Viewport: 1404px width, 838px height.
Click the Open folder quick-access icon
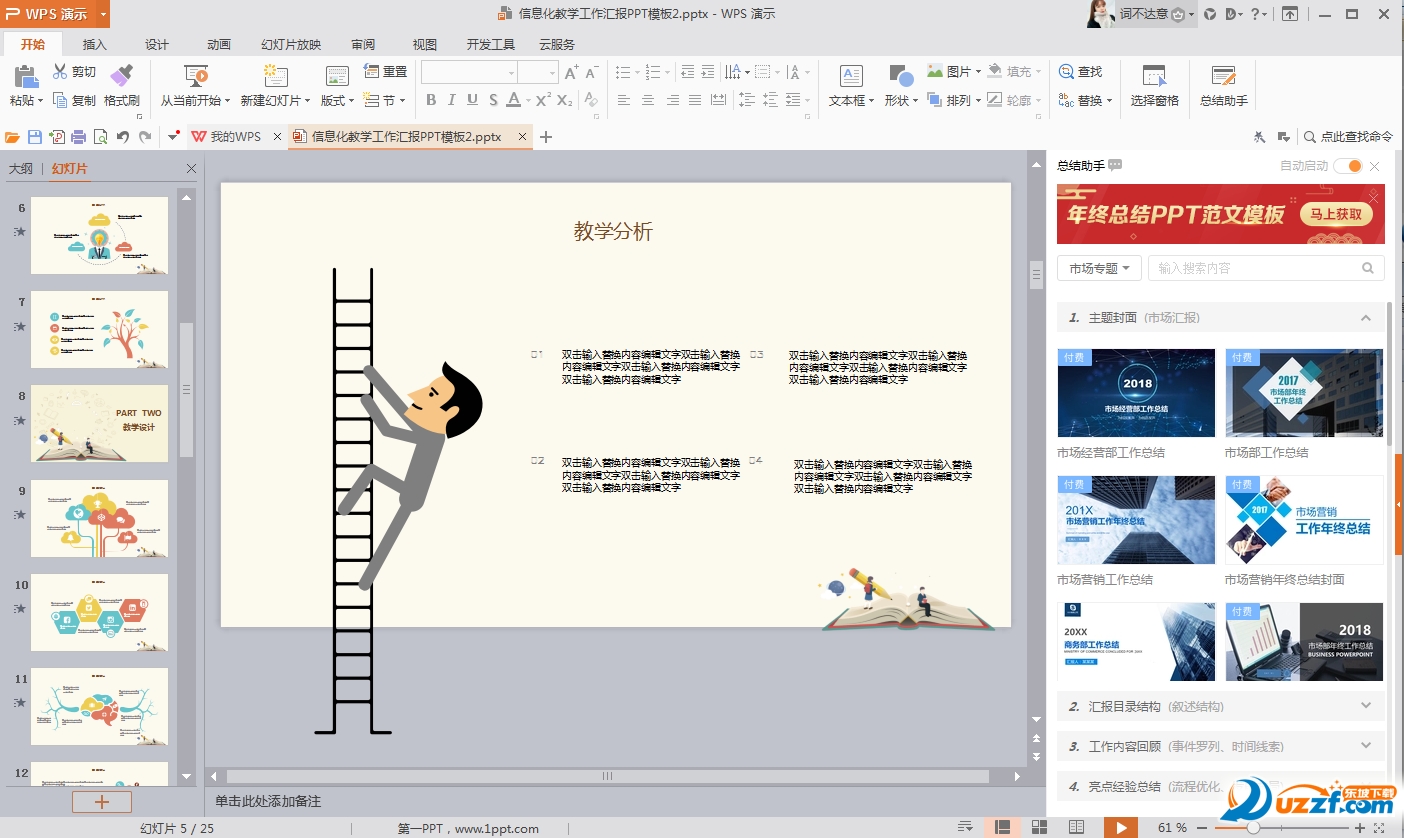(x=13, y=137)
